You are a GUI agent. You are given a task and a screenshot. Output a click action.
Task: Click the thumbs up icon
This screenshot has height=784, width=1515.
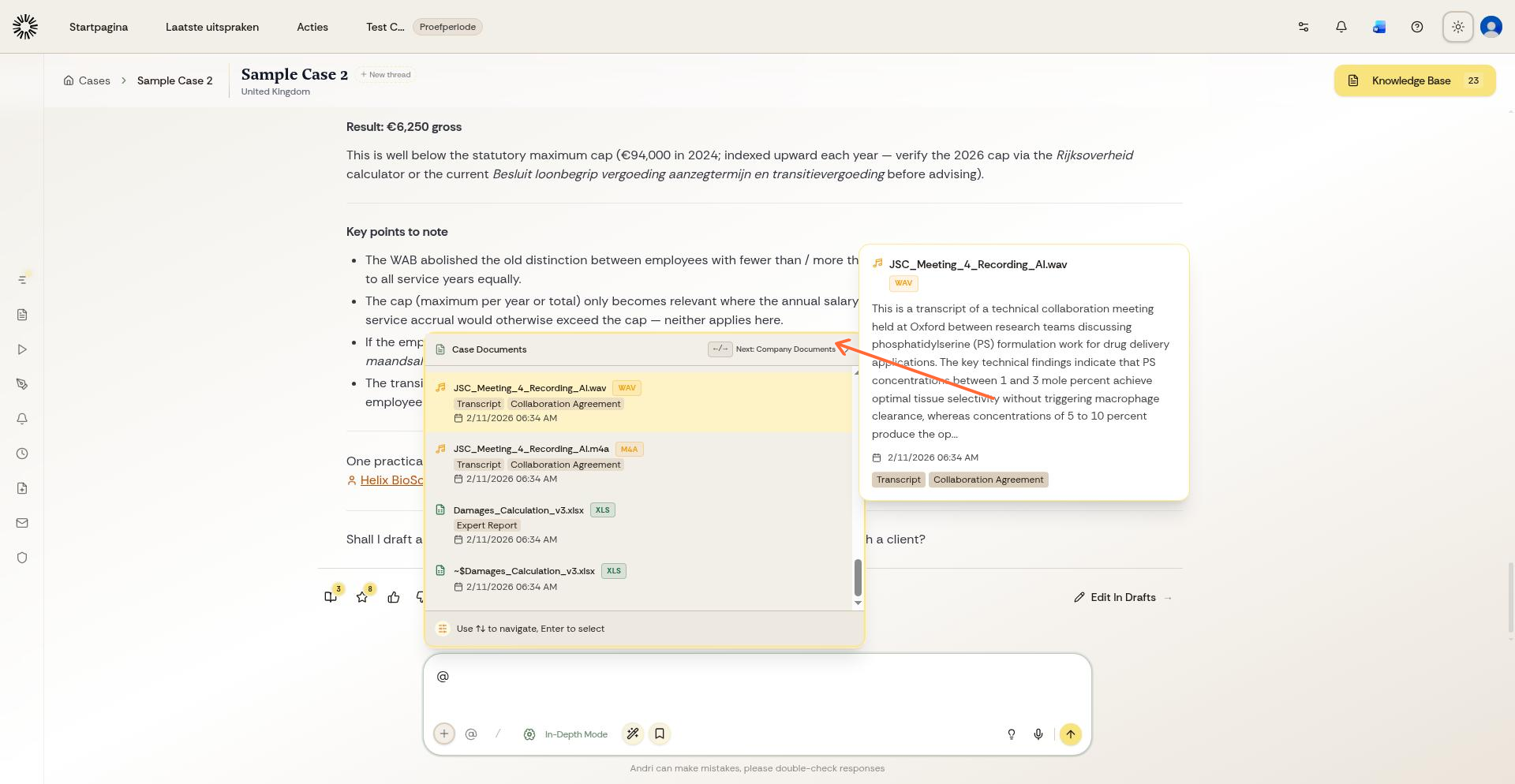pos(394,597)
